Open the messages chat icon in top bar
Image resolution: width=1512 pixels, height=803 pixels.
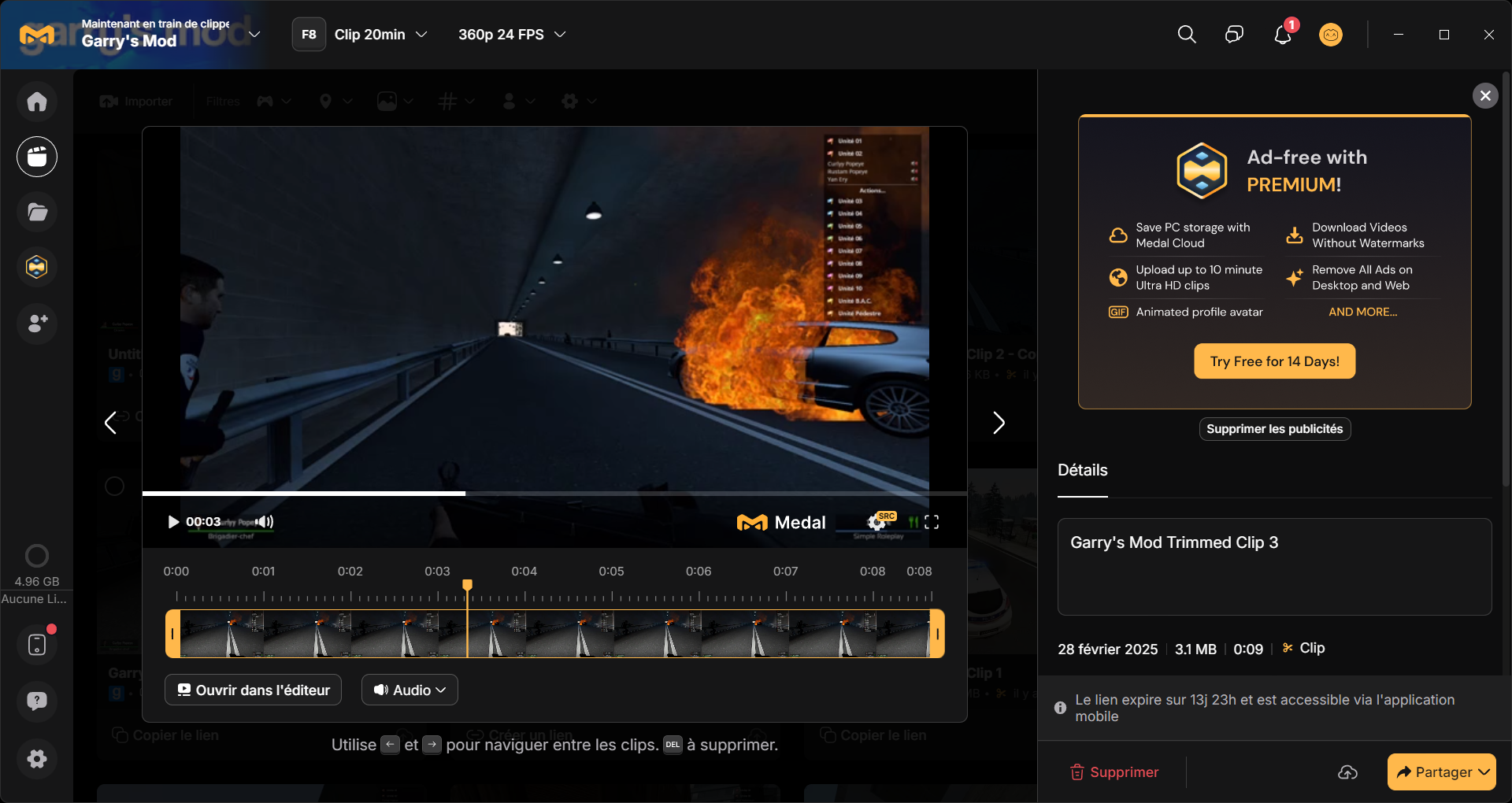point(1234,35)
